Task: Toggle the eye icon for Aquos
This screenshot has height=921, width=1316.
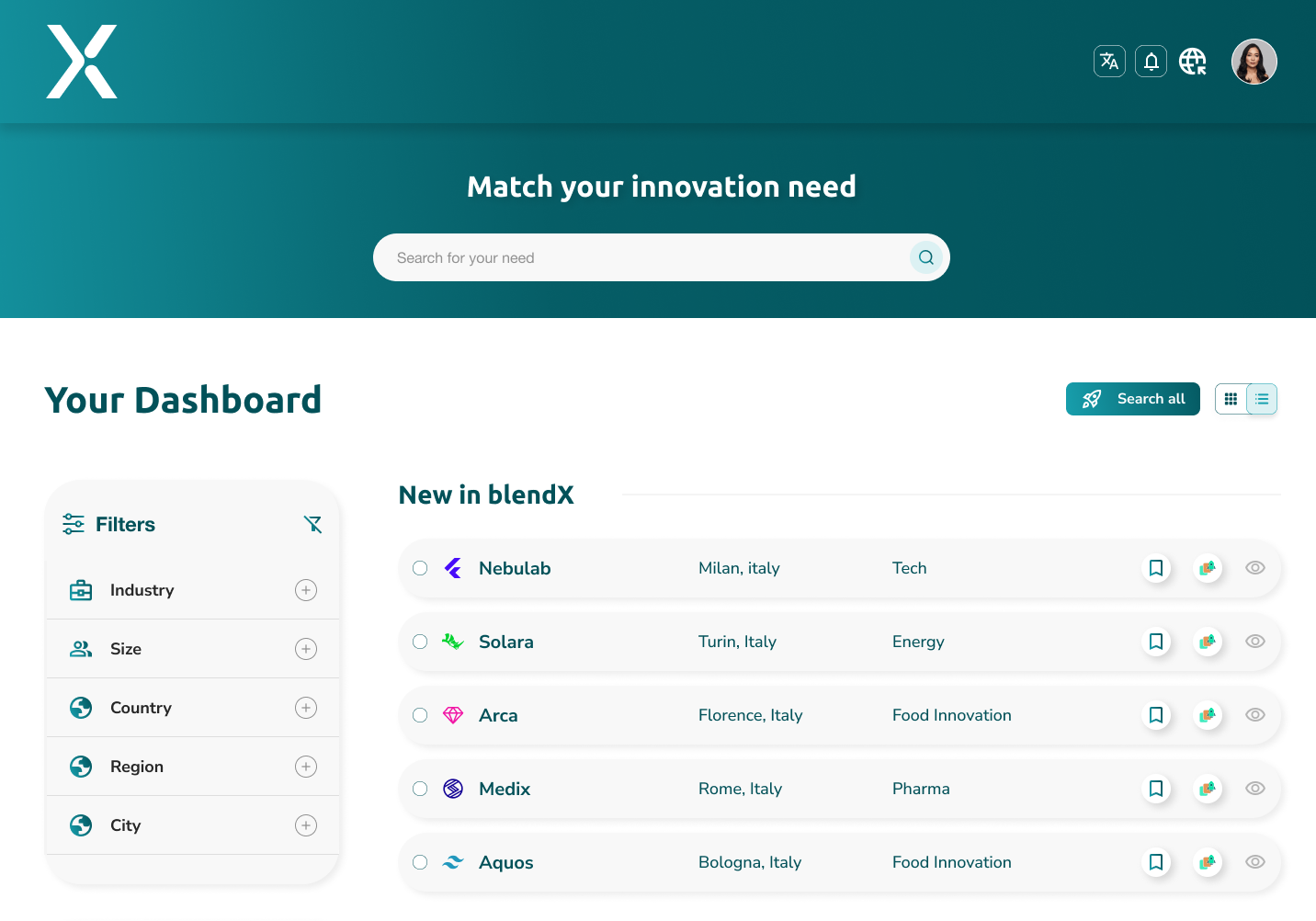Action: 1255,862
